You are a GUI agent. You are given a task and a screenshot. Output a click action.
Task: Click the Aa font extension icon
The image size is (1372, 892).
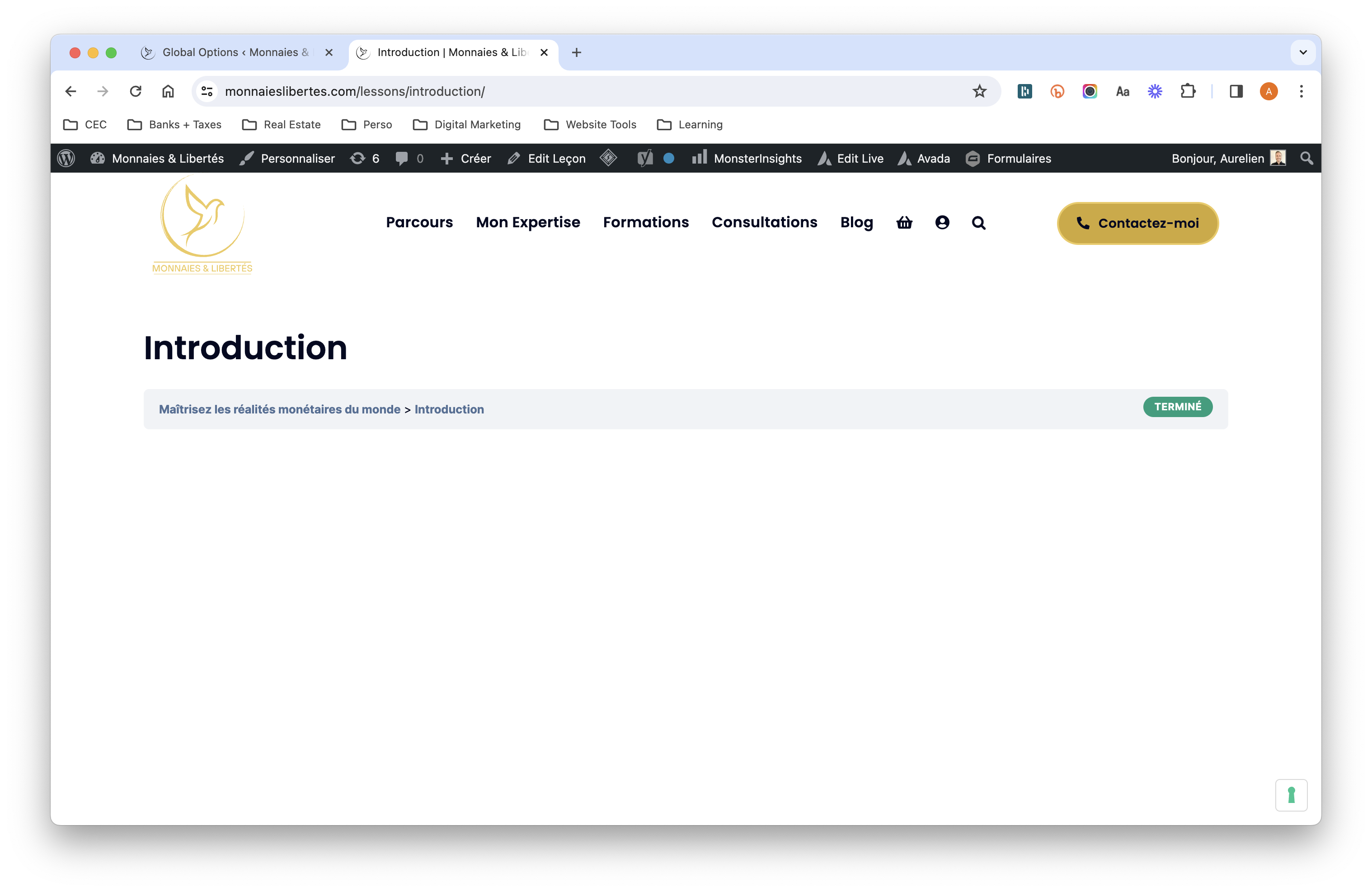(x=1123, y=91)
